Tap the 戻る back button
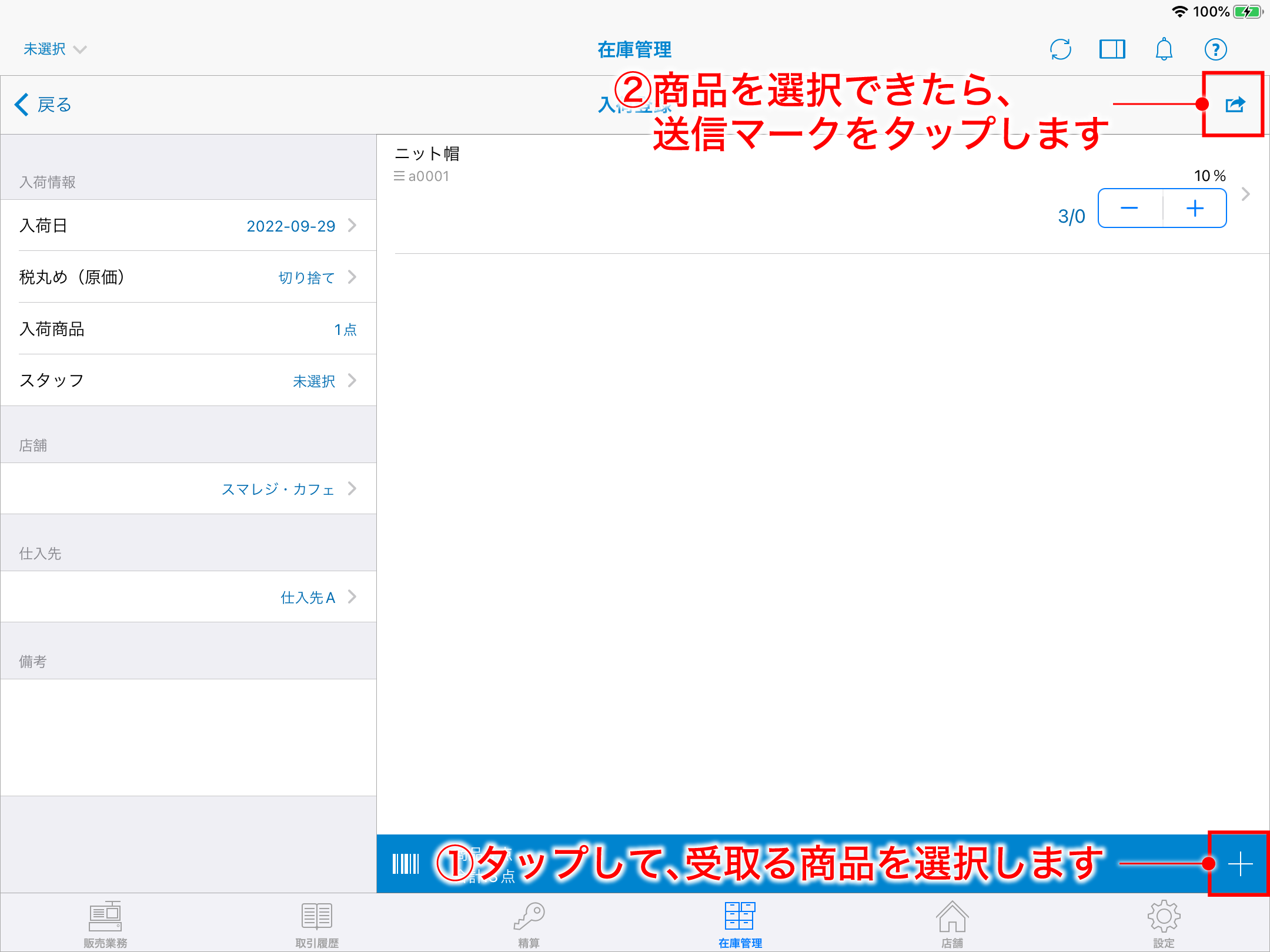The width and height of the screenshot is (1270, 952). pyautogui.click(x=44, y=105)
